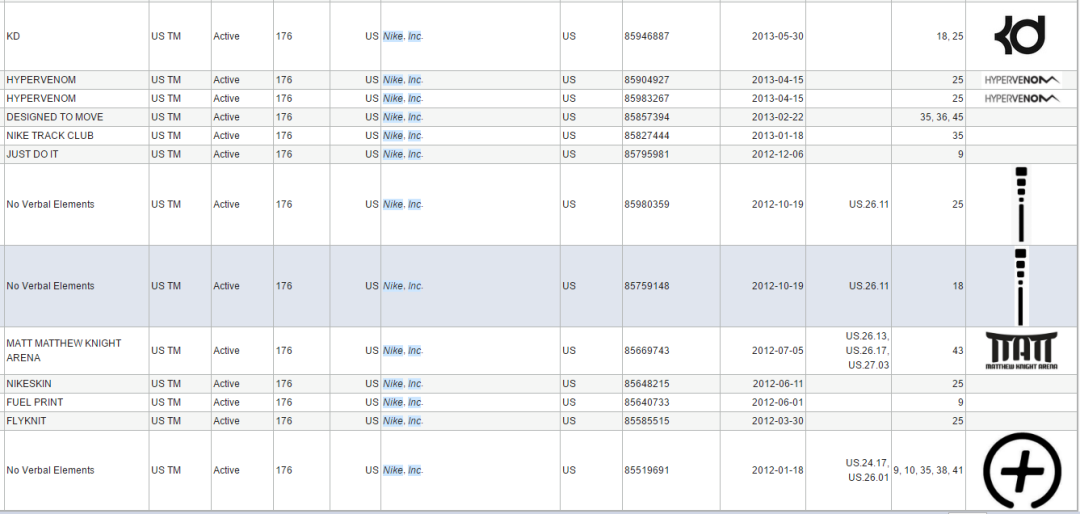Open the circled plus sign logo

tap(1021, 471)
